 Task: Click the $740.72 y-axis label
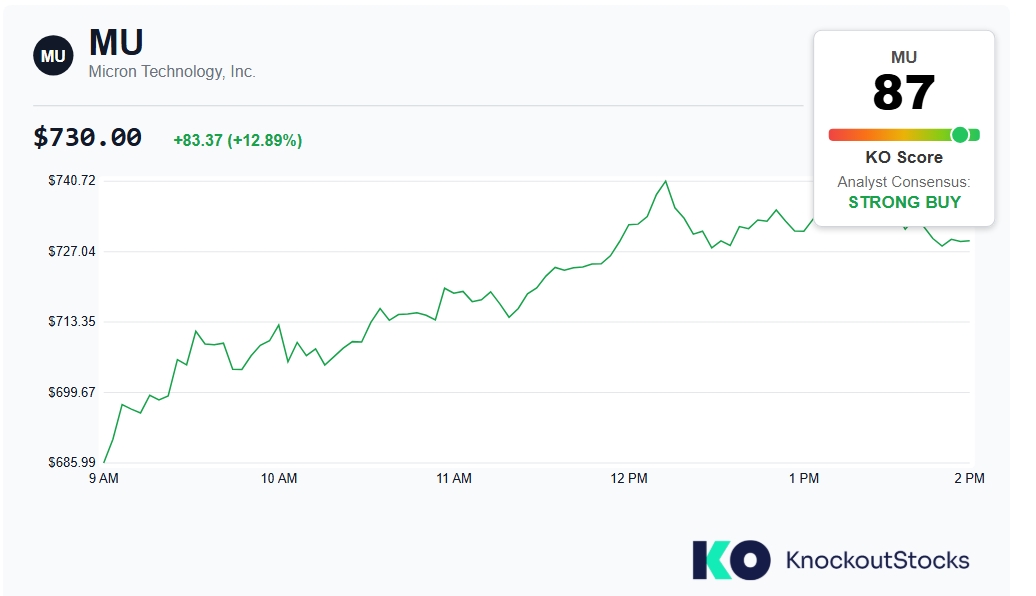pos(71,180)
